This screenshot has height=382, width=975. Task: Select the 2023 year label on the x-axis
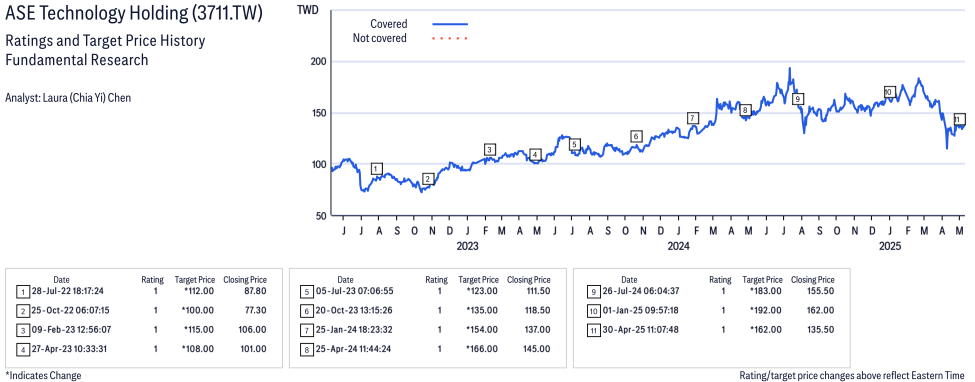pos(467,246)
